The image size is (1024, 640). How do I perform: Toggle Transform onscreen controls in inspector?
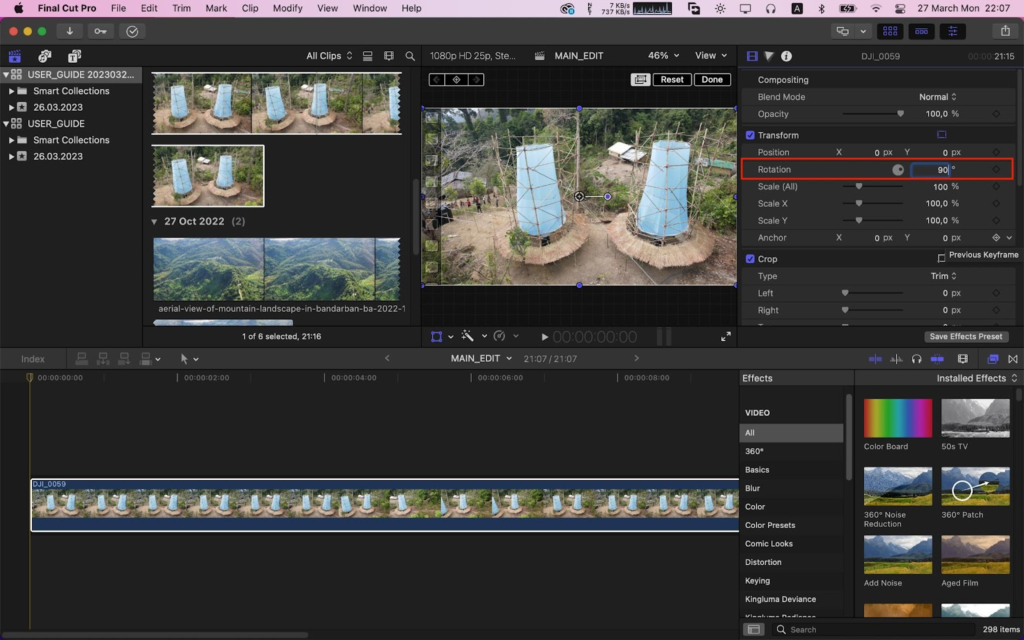(x=941, y=135)
